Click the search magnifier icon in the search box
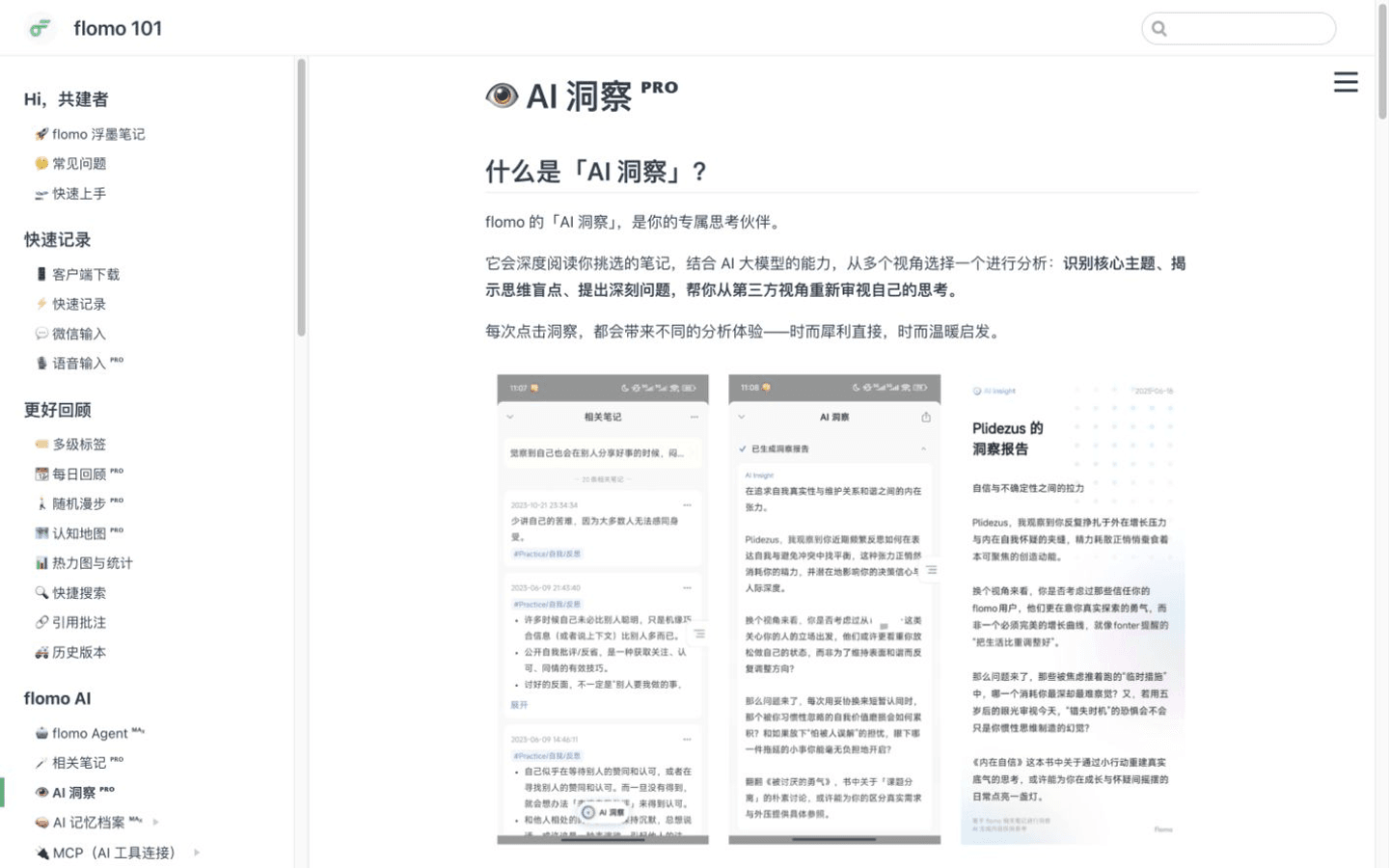The width and height of the screenshot is (1389, 868). pyautogui.click(x=1159, y=29)
